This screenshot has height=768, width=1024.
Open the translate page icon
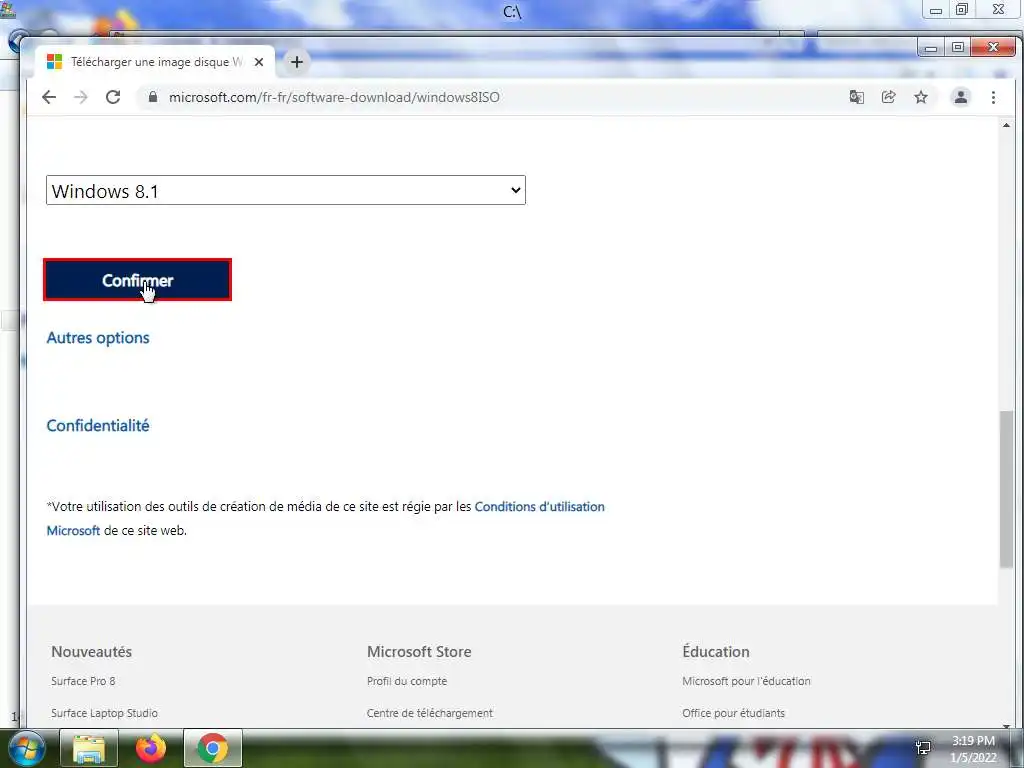coord(856,97)
